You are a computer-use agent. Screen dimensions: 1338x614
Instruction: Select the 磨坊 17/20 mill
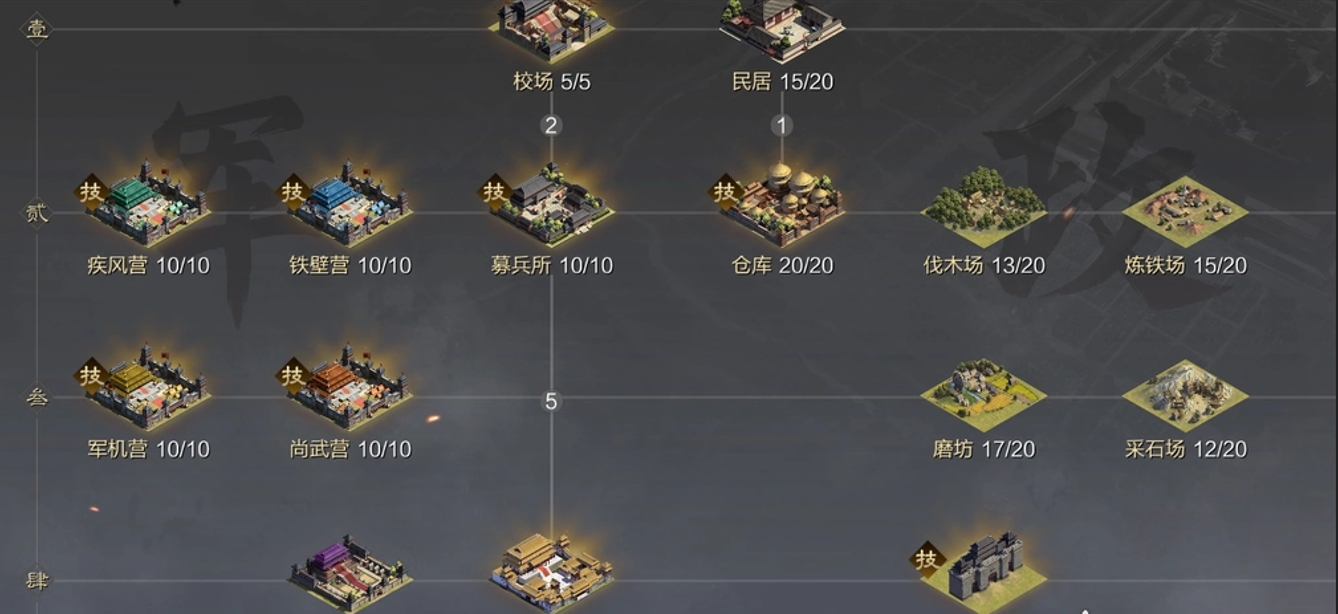(984, 394)
